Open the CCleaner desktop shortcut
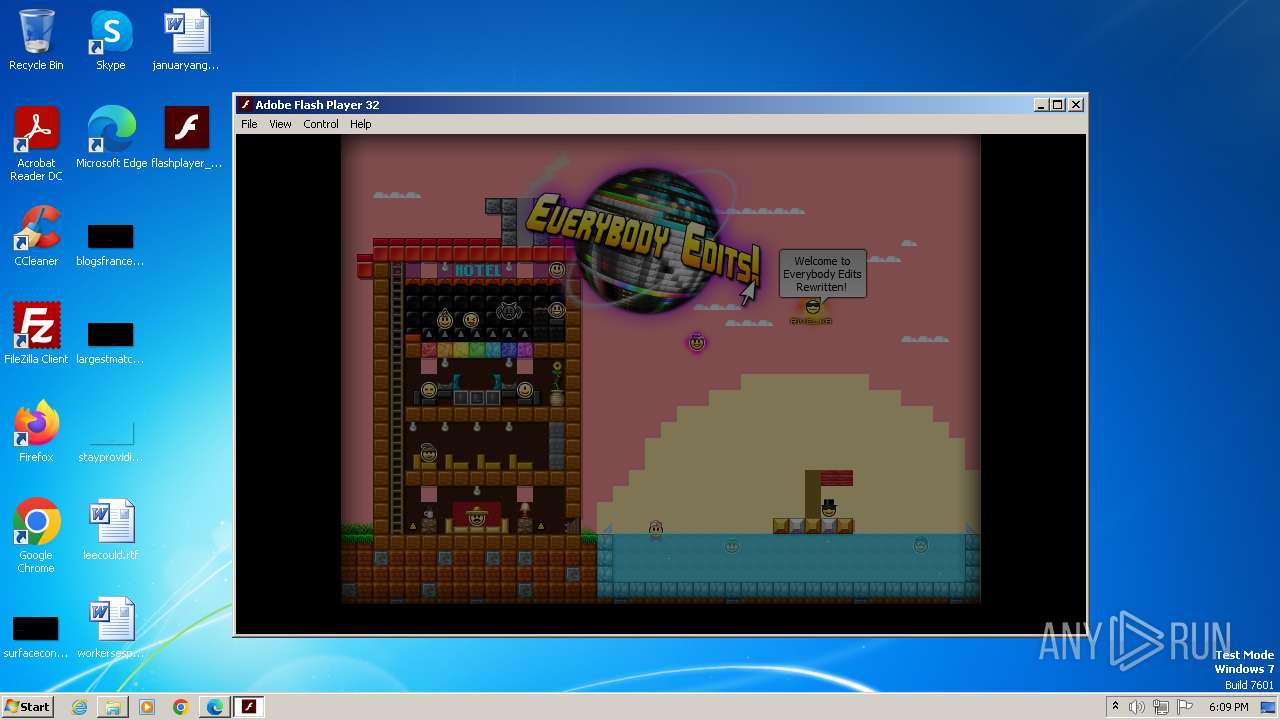 (36, 236)
